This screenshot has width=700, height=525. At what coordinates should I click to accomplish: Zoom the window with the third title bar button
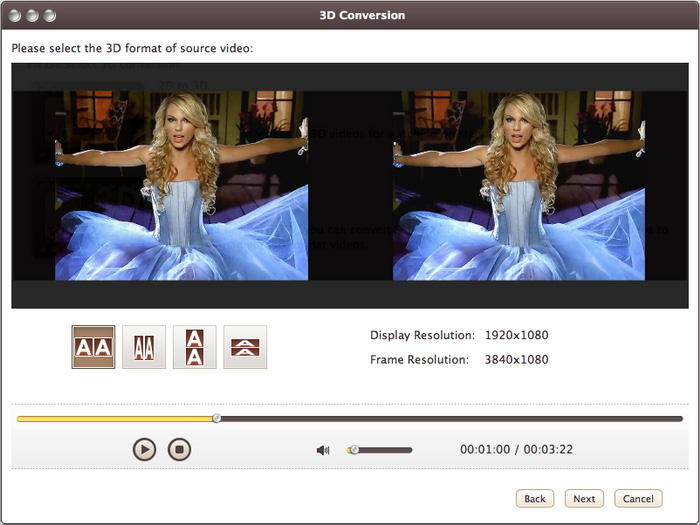[x=50, y=16]
